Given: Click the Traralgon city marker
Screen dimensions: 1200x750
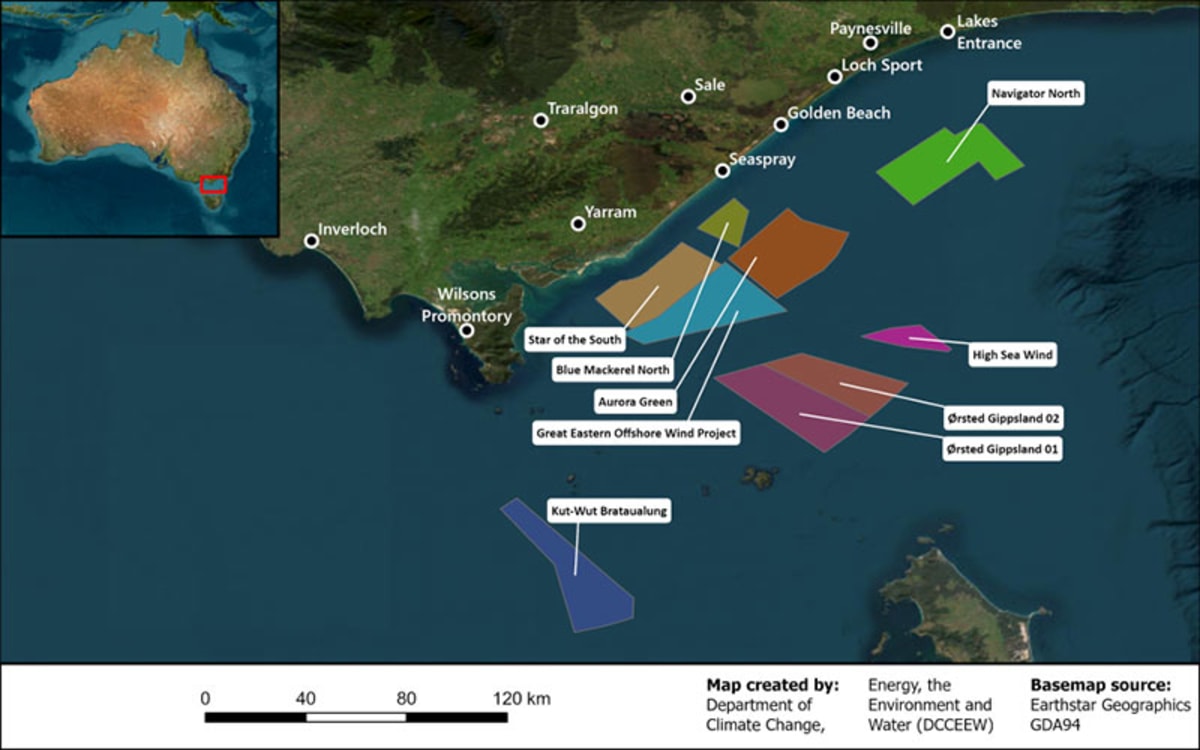Looking at the screenshot, I should [x=541, y=118].
